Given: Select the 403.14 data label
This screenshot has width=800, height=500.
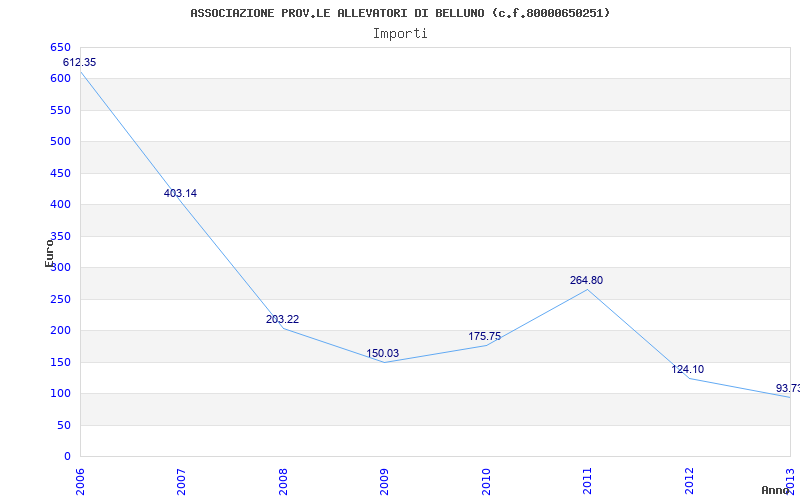Looking at the screenshot, I should point(180,193).
